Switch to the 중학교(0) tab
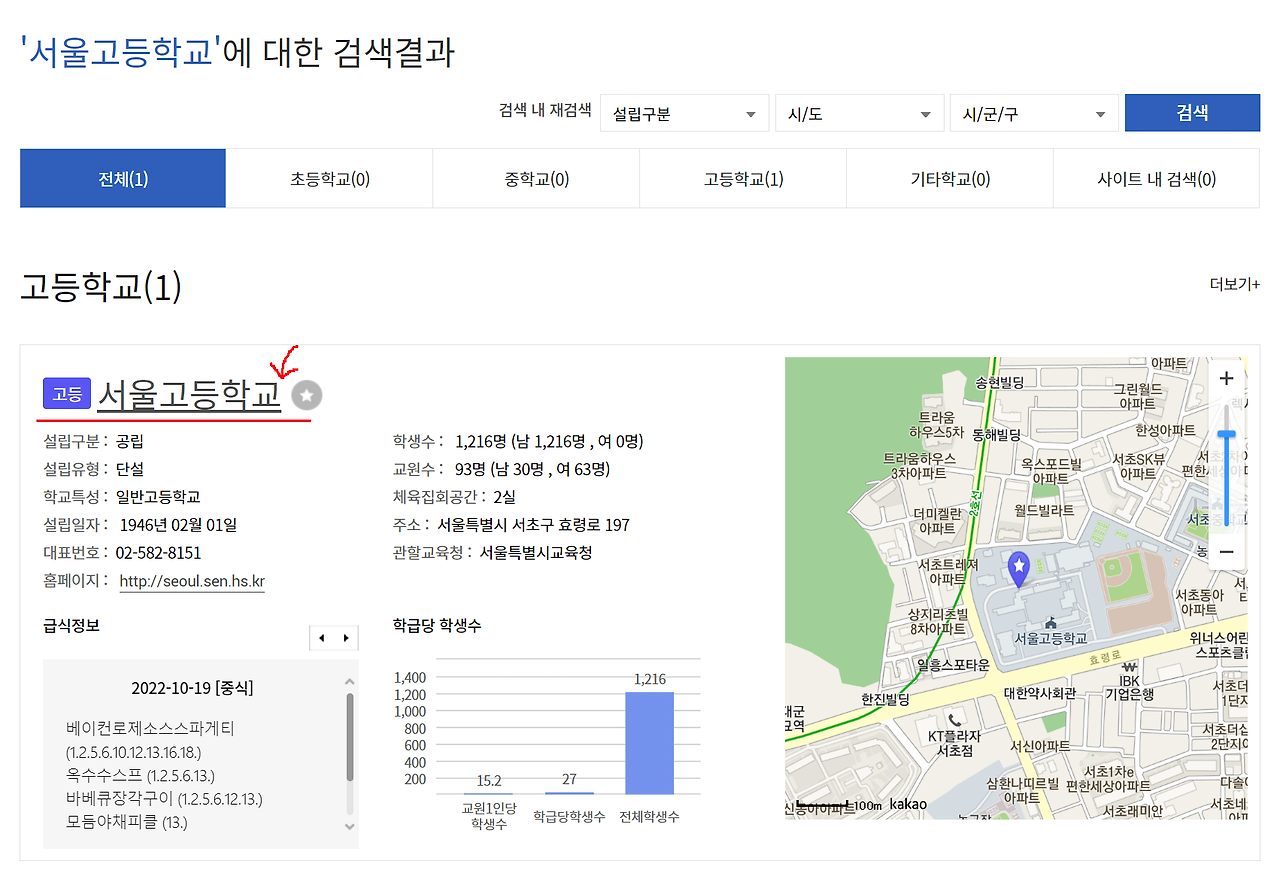This screenshot has width=1280, height=882. click(x=536, y=179)
